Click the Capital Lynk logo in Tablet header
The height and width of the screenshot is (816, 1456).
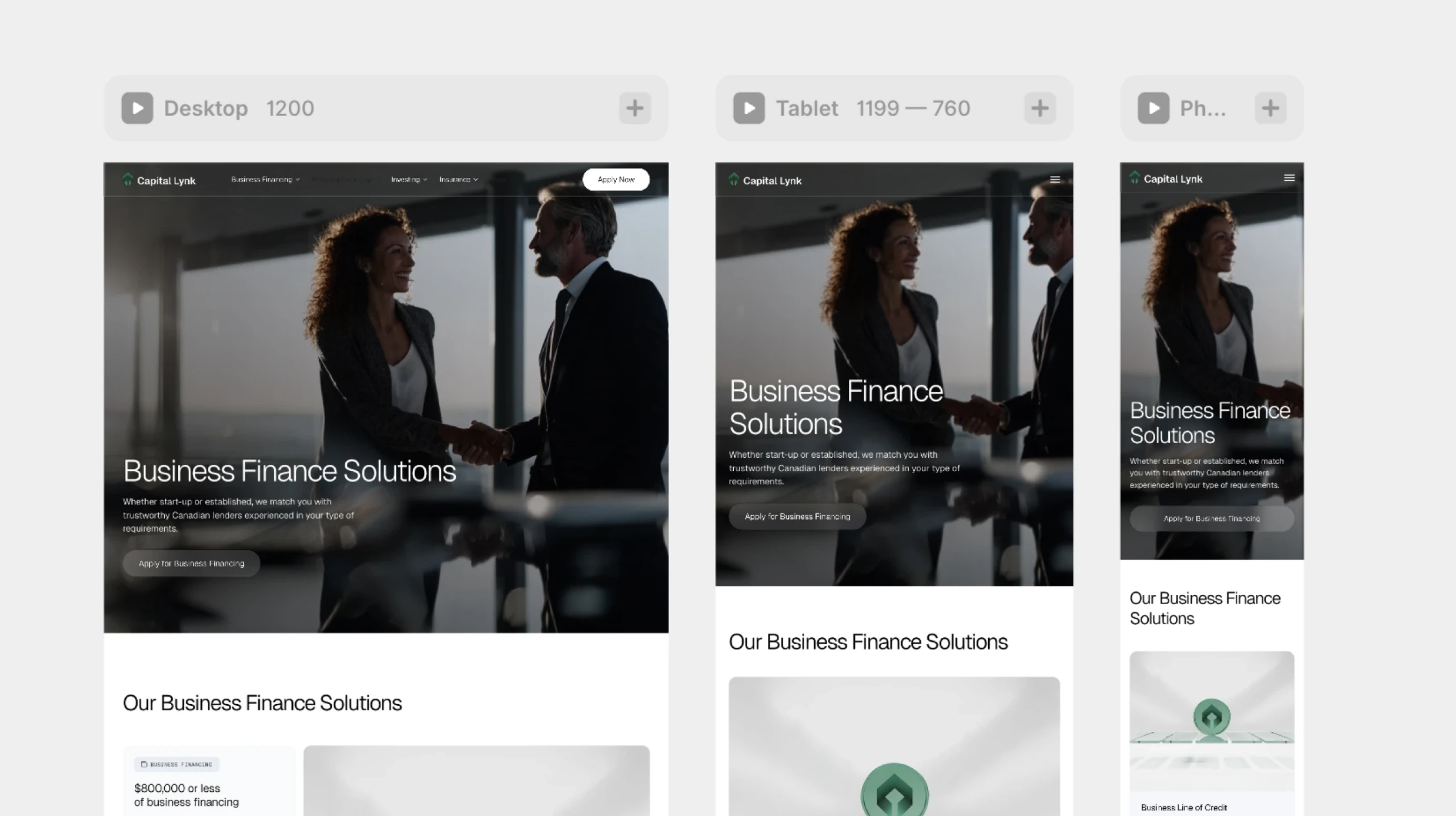(x=765, y=180)
